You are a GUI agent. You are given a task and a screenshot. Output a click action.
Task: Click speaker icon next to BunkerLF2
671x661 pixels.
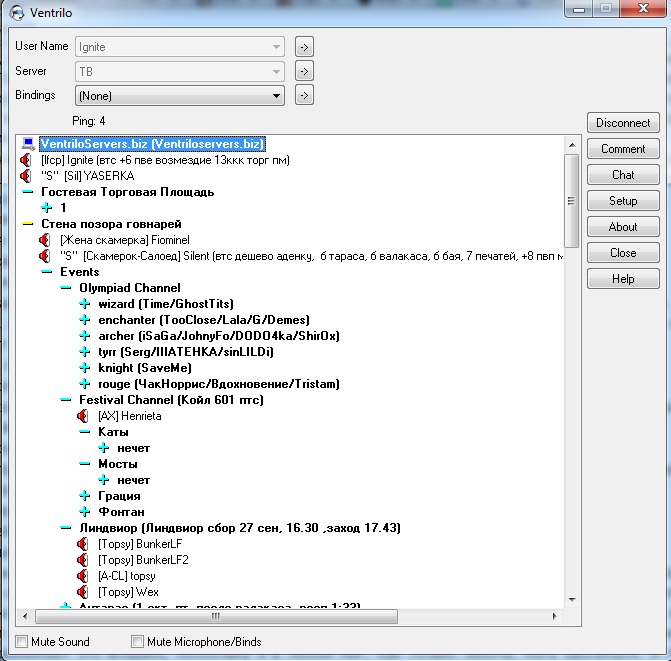(83, 560)
